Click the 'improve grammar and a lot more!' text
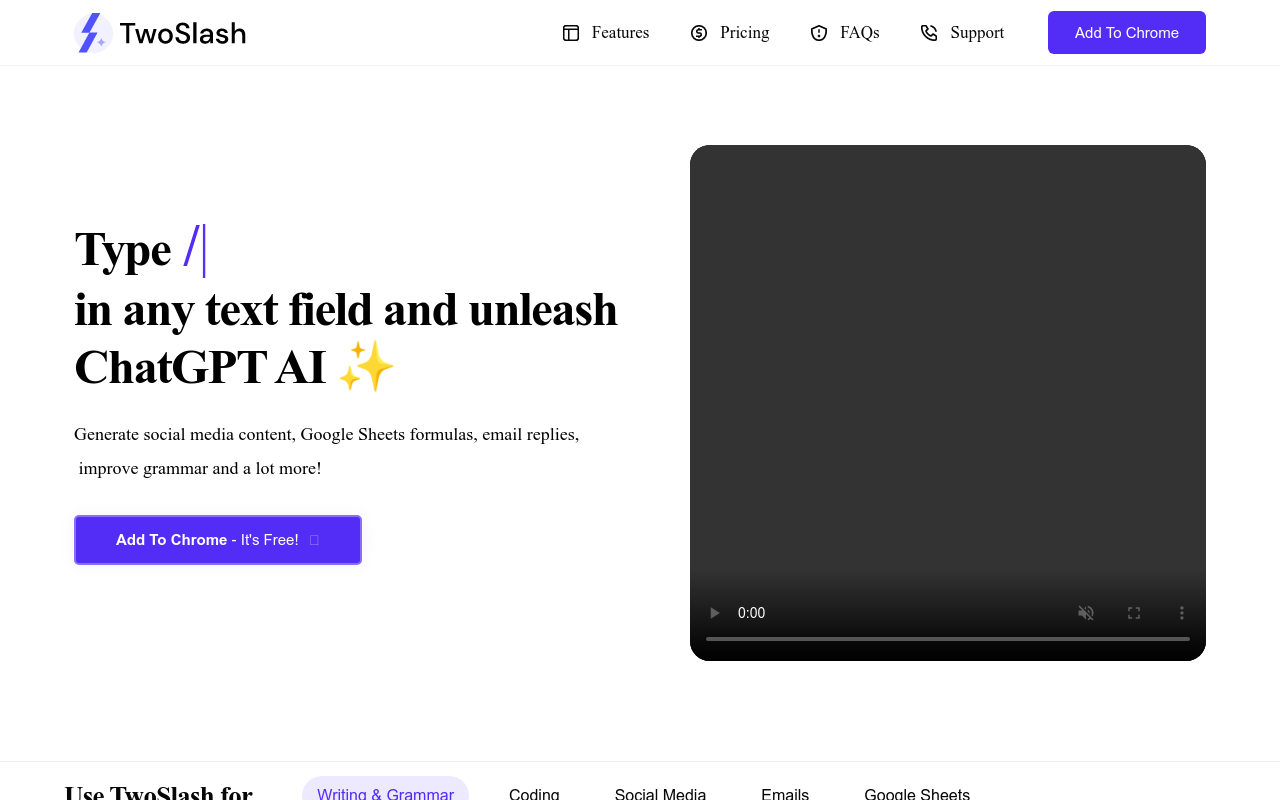 click(200, 468)
